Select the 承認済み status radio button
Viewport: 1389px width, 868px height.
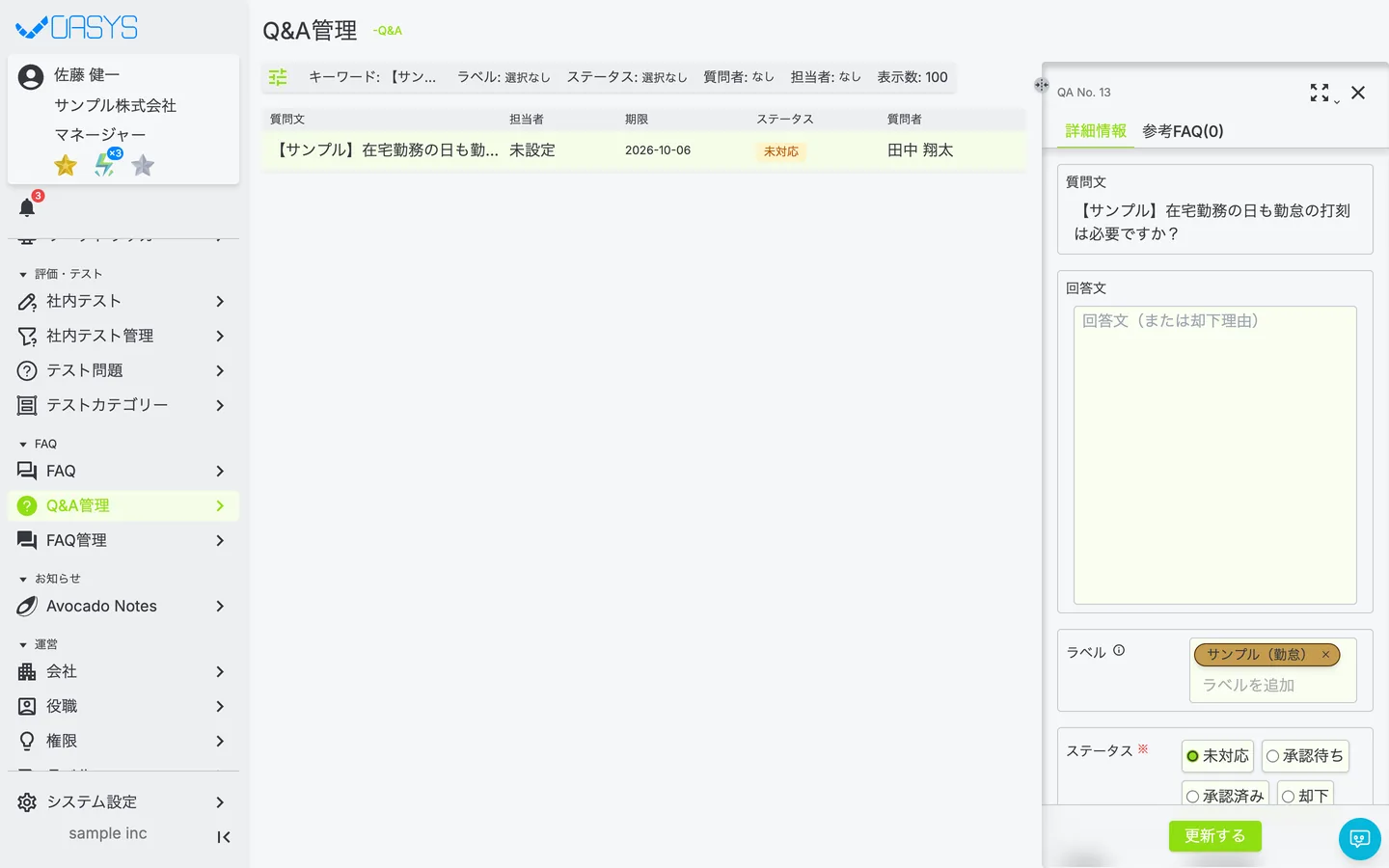coord(1192,797)
